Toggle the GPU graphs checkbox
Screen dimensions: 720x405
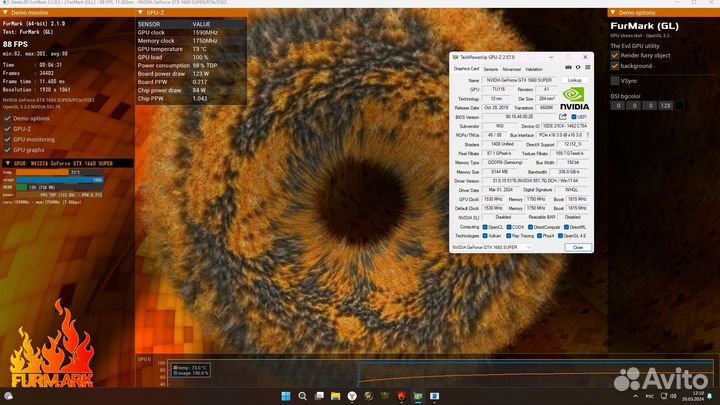tap(7, 150)
